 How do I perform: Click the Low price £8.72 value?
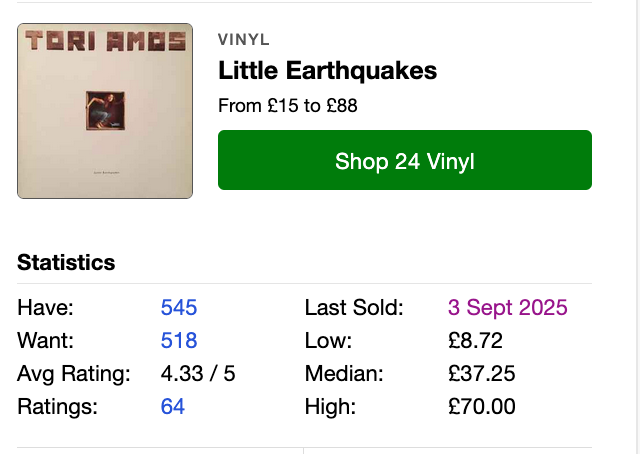475,340
